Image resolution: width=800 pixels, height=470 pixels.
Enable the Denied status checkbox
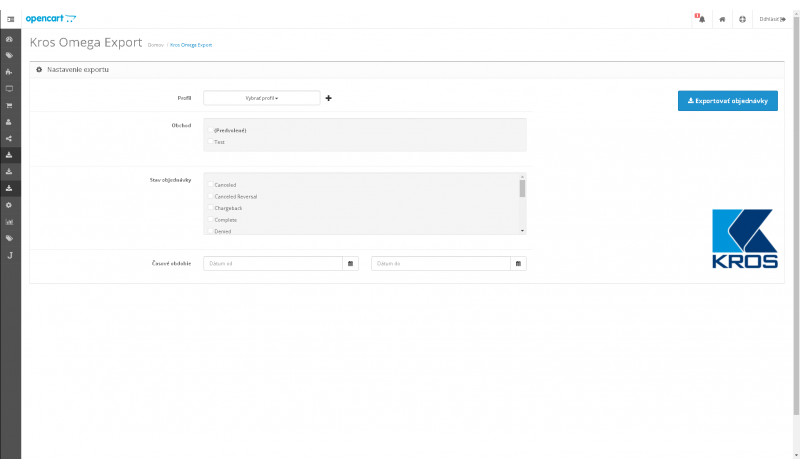(210, 231)
